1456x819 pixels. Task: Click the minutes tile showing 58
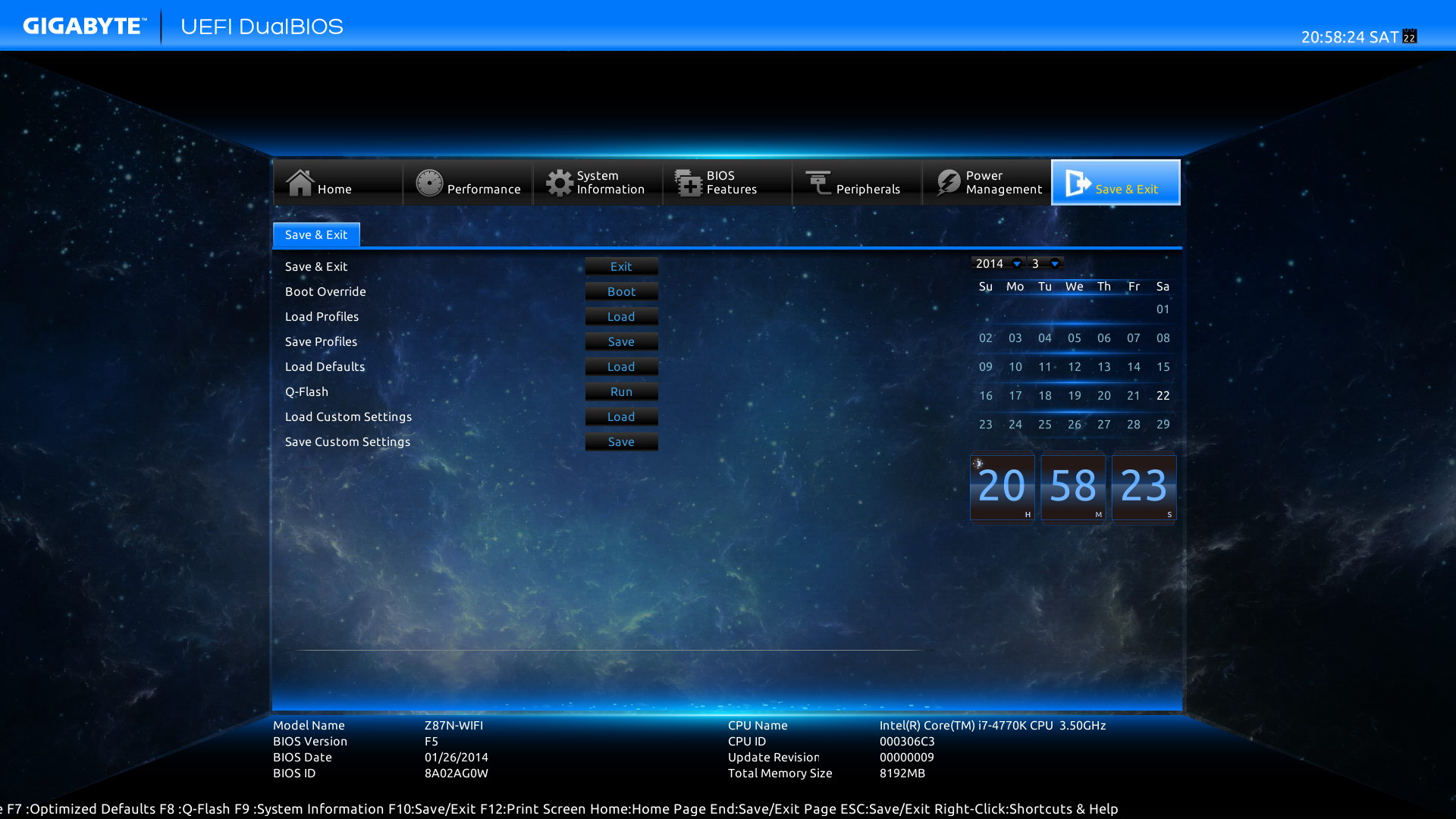(x=1072, y=487)
